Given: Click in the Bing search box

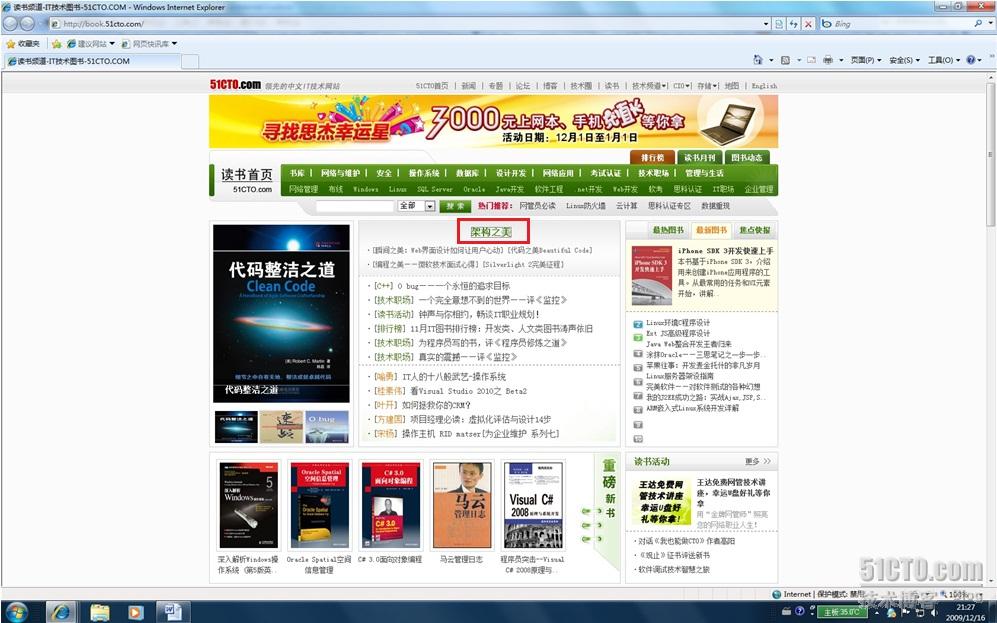Looking at the screenshot, I should click(896, 24).
